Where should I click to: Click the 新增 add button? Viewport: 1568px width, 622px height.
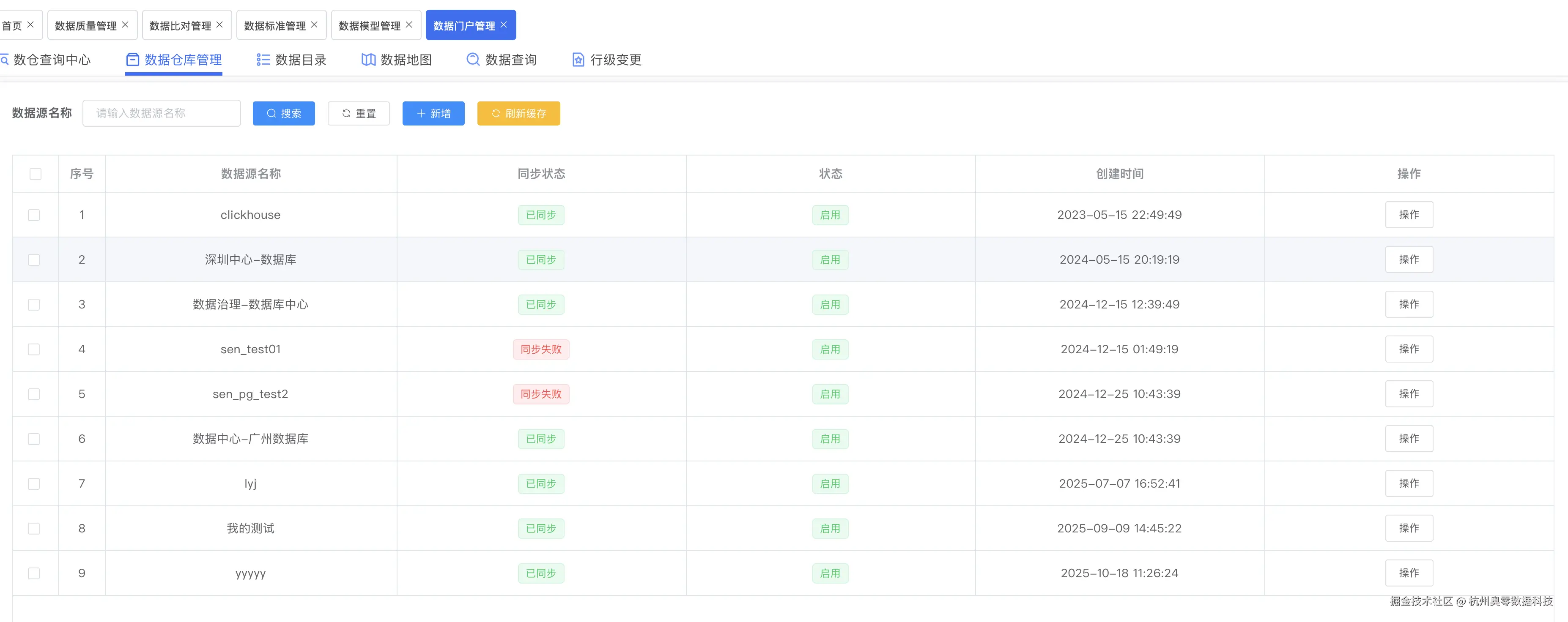[x=433, y=114]
